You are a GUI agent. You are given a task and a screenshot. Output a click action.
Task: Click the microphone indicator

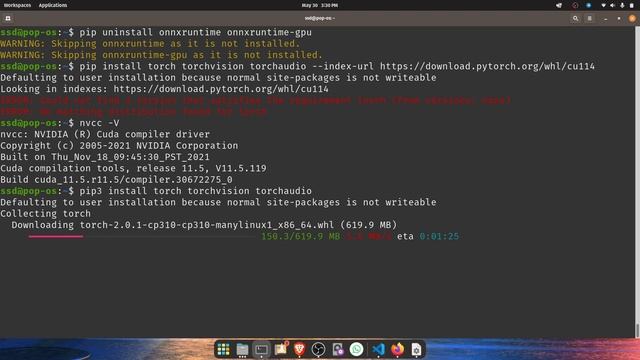(x=622, y=5)
